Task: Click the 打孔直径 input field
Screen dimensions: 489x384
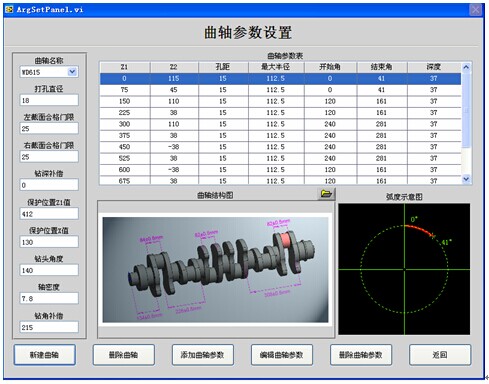Action: [x=49, y=100]
